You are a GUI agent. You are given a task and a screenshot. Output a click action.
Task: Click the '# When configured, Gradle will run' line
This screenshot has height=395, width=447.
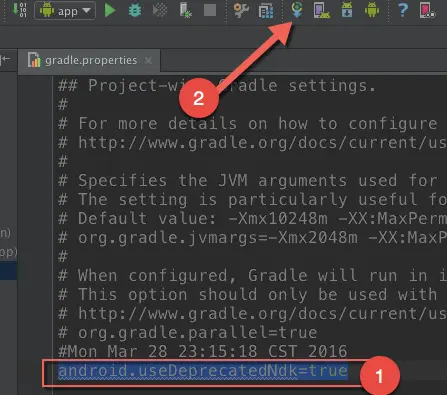tap(252, 276)
